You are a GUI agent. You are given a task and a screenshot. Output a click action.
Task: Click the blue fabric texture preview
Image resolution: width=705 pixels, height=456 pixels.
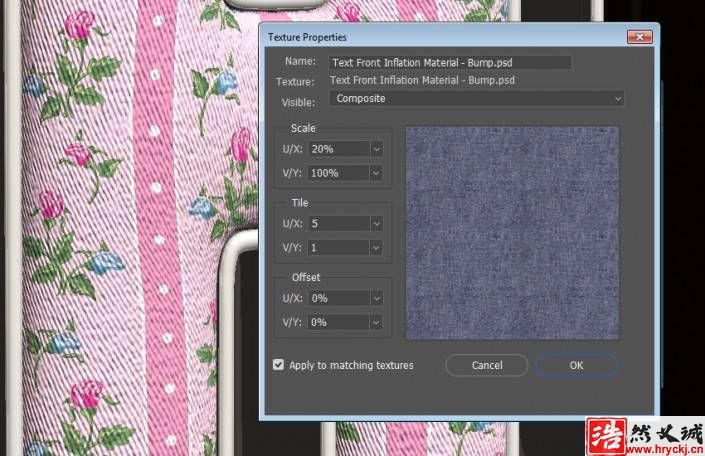coord(513,233)
